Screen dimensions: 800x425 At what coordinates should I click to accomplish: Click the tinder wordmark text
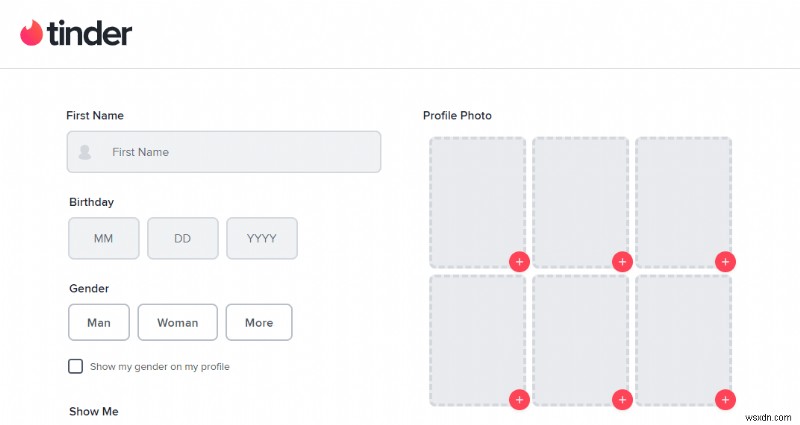coord(90,34)
